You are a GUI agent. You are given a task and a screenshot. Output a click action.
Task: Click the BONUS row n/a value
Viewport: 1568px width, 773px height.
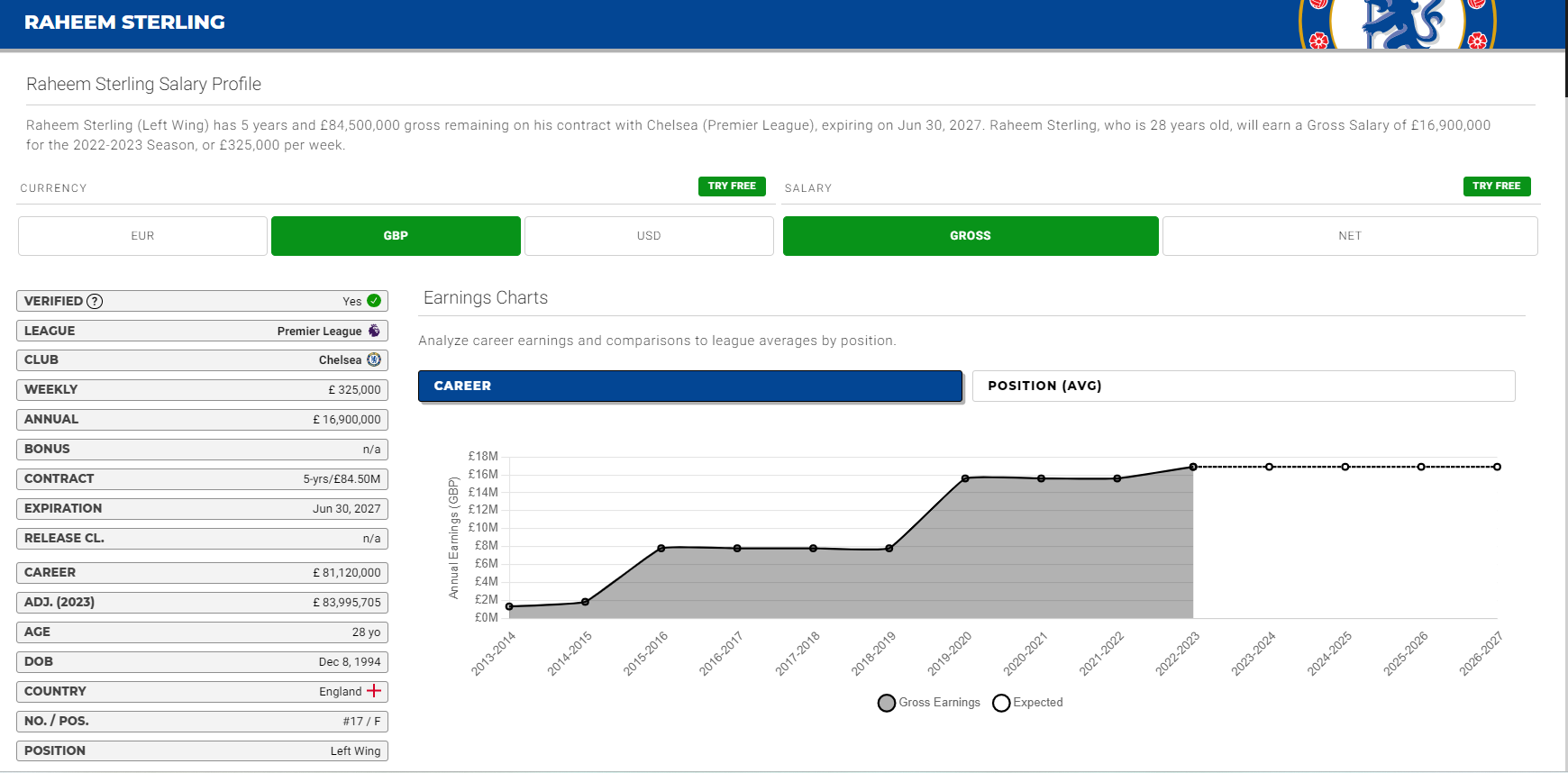(371, 449)
